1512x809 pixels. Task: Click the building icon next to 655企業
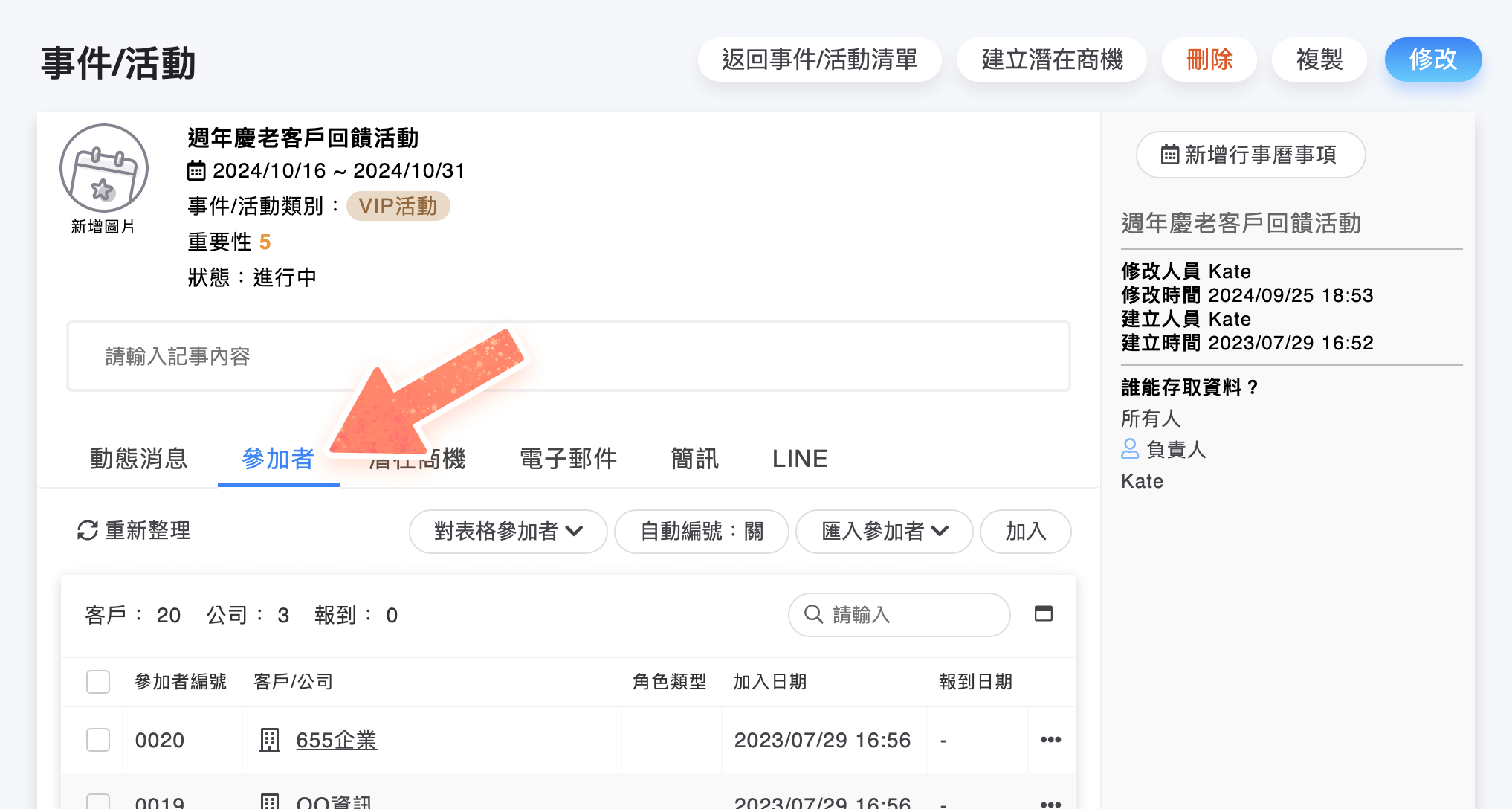[269, 740]
